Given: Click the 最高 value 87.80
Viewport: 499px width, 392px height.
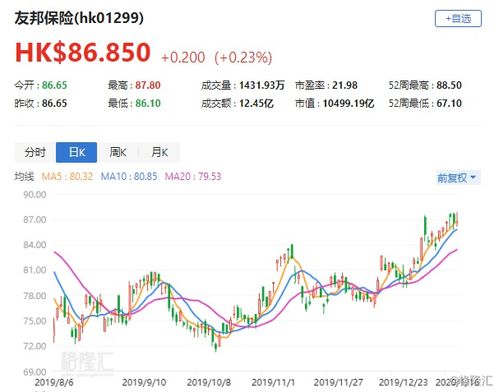Looking at the screenshot, I should (x=148, y=85).
